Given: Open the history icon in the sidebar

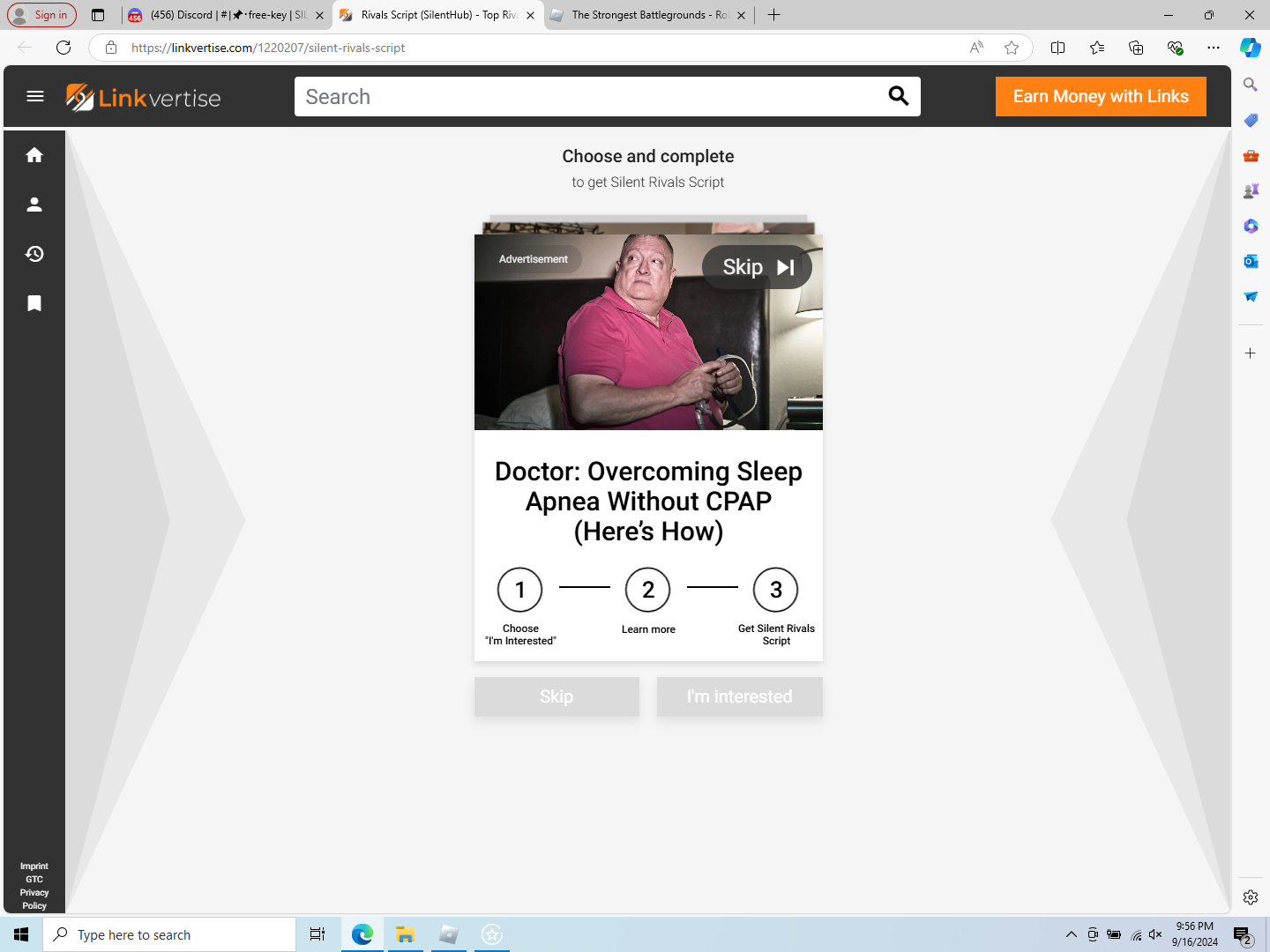Looking at the screenshot, I should pyautogui.click(x=34, y=254).
